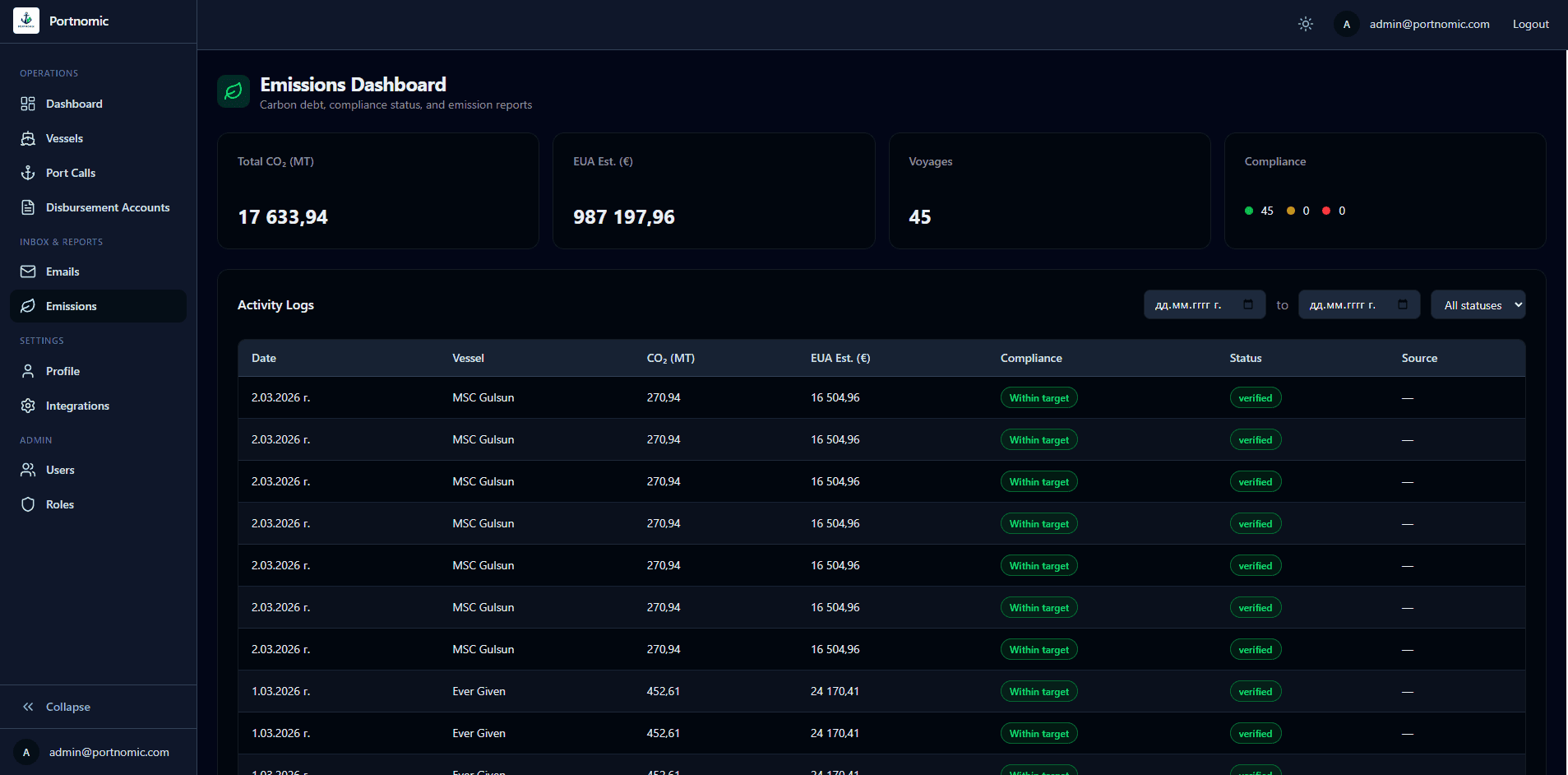Open calendar picker for start date
Viewport: 1568px width, 775px height.
[1247, 304]
